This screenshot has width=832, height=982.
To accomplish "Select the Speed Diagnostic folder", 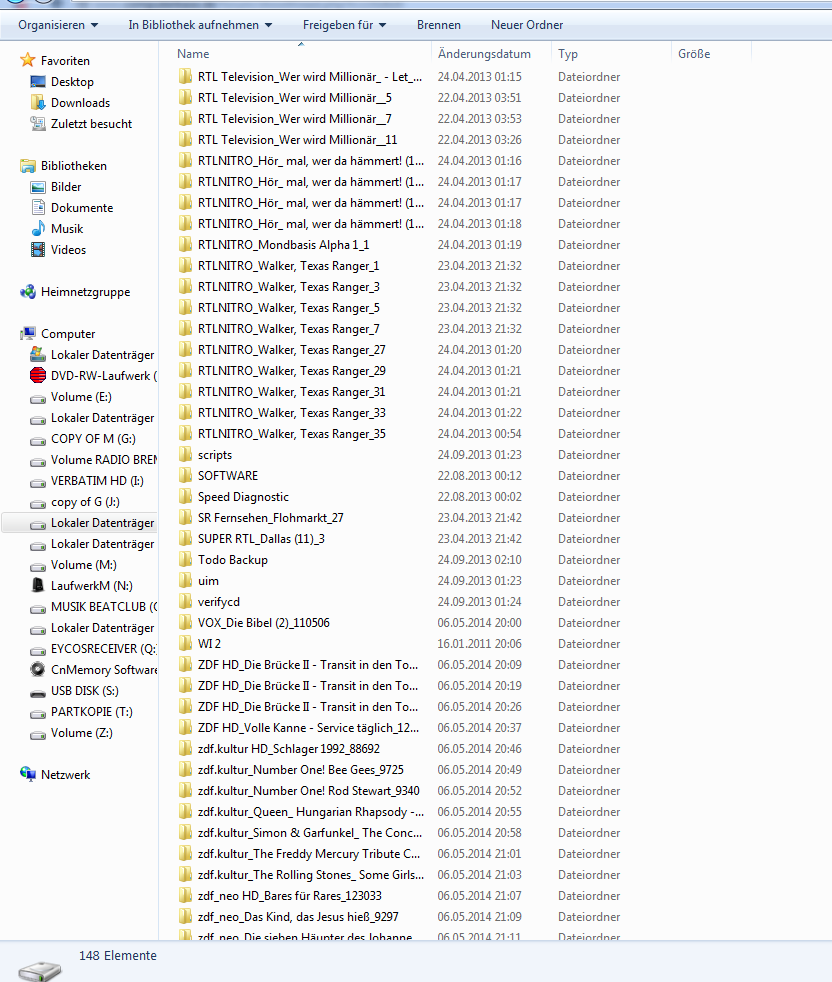I will click(x=243, y=497).
